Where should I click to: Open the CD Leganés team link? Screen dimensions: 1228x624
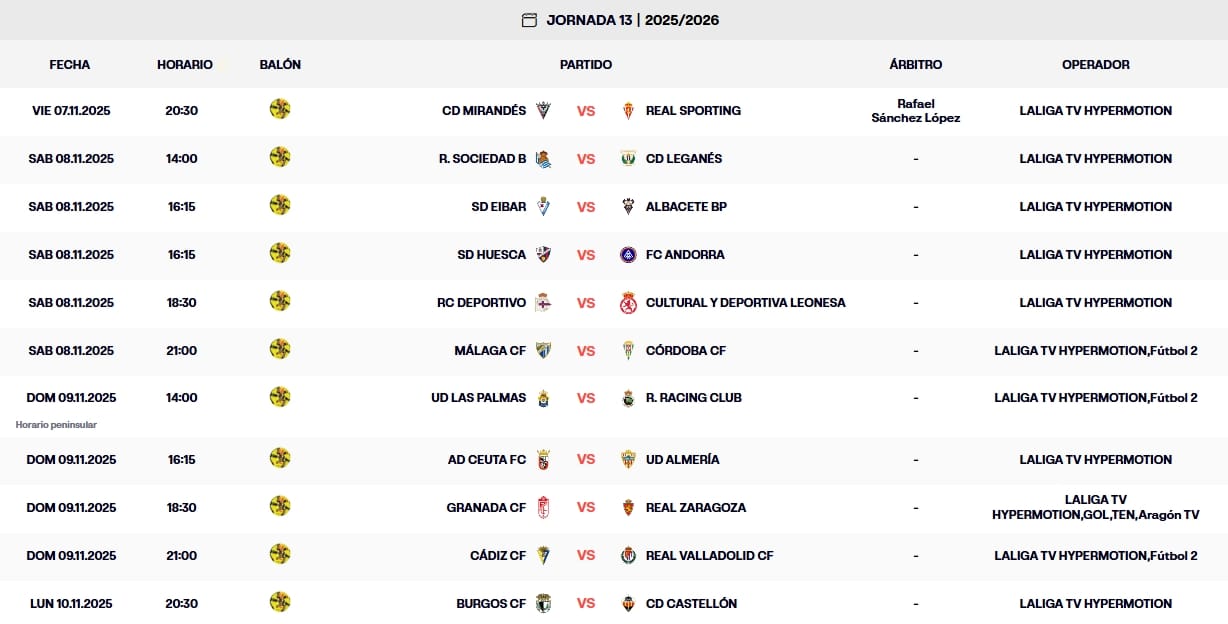click(684, 159)
